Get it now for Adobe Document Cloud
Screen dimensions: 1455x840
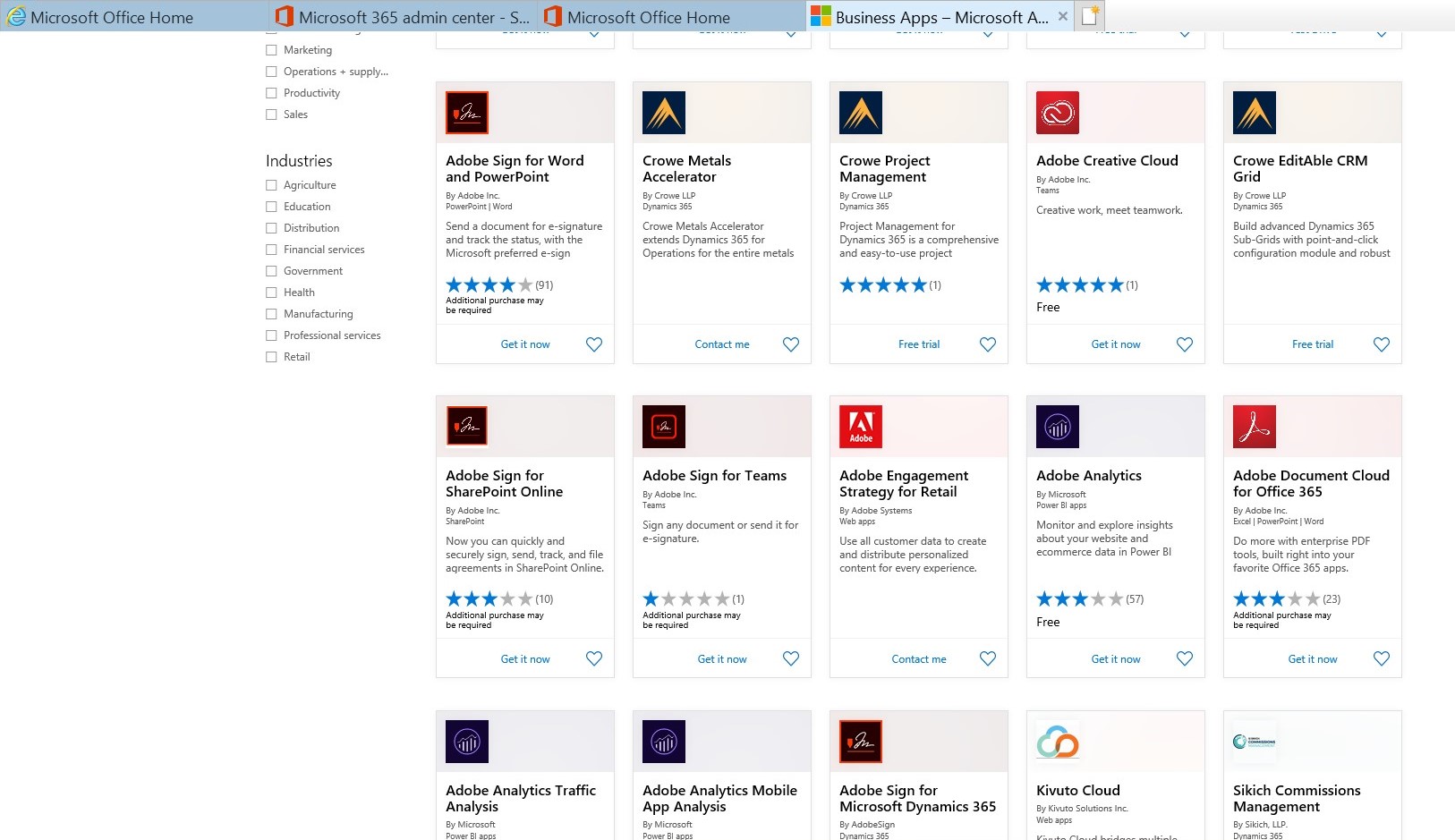1313,659
